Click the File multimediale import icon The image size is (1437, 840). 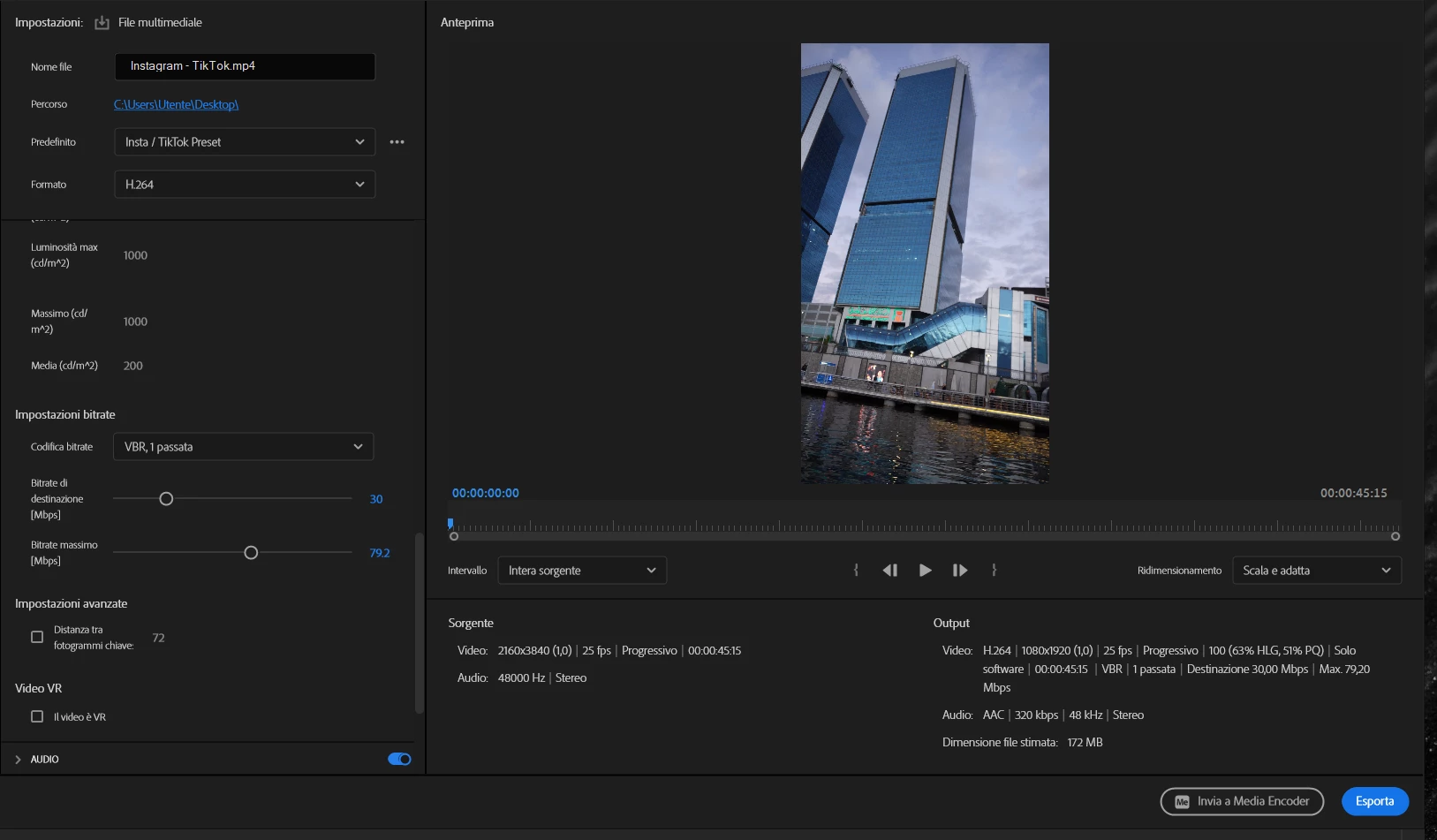[102, 23]
